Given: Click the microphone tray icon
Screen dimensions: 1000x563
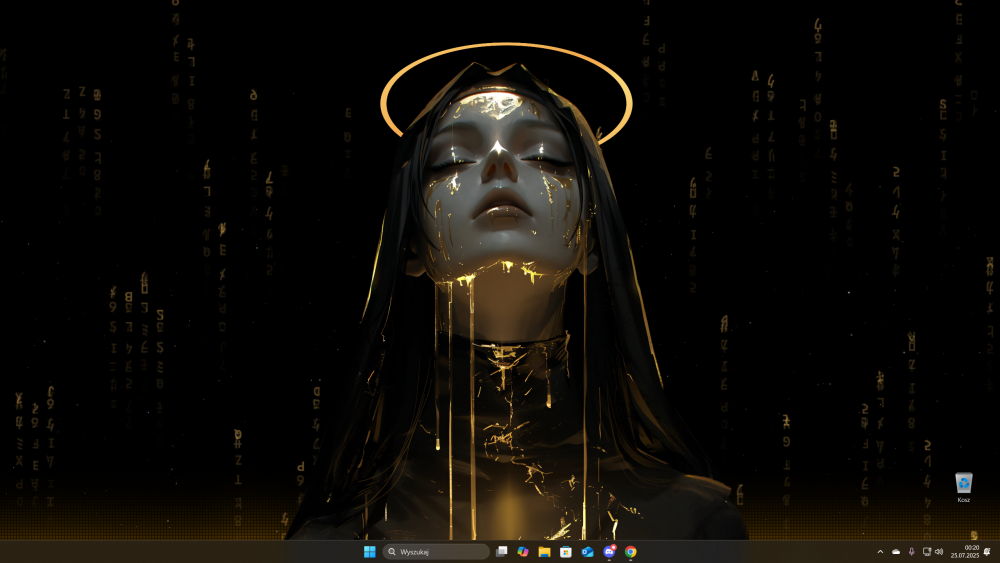Looking at the screenshot, I should (x=911, y=552).
